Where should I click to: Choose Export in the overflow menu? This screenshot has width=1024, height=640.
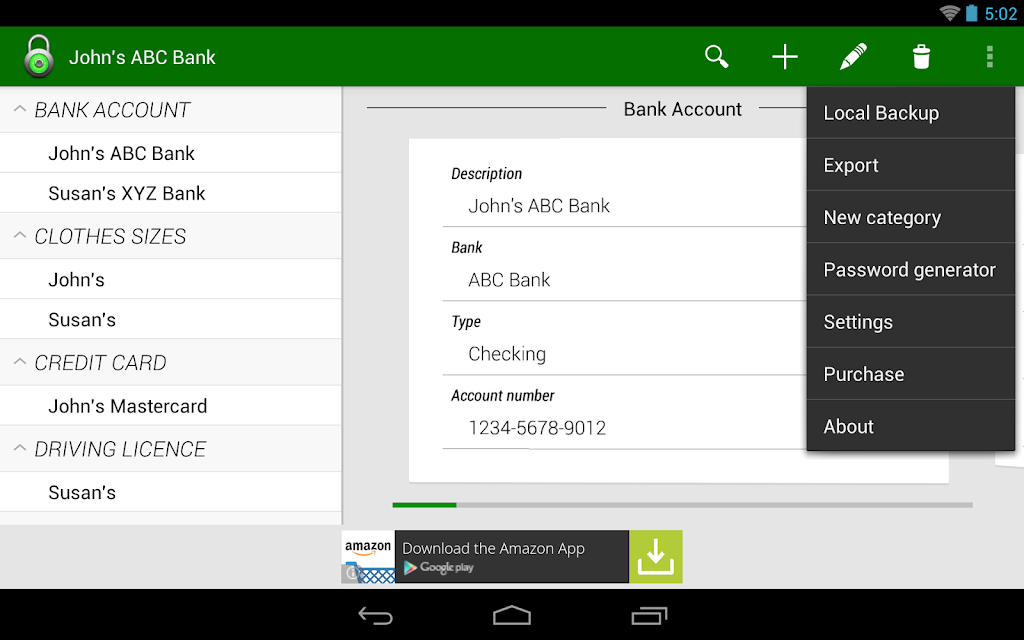(x=910, y=165)
